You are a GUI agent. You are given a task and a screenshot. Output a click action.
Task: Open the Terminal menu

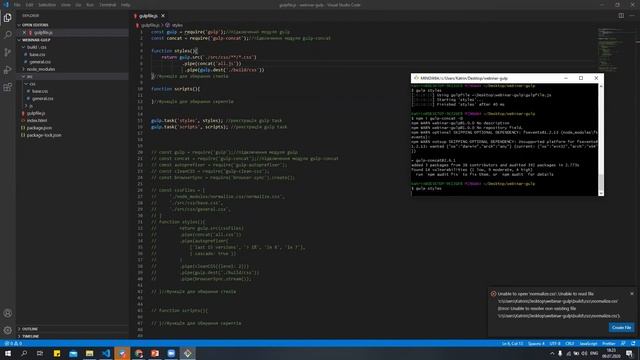pyautogui.click(x=107, y=5)
